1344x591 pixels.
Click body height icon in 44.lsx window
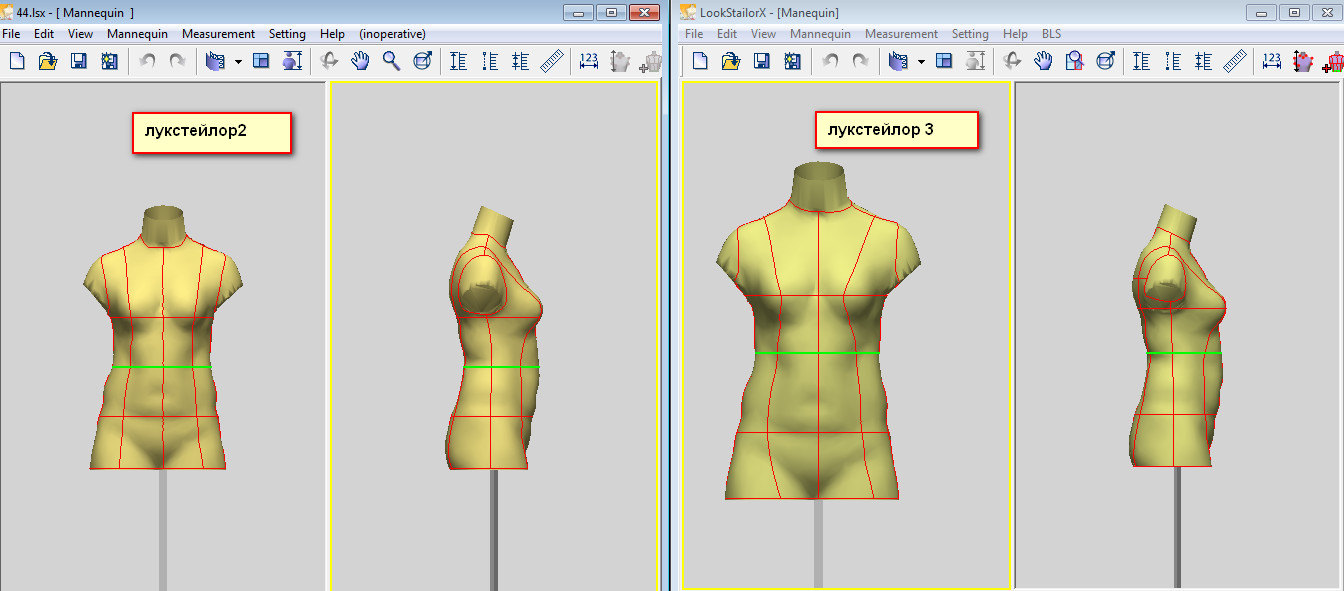coord(291,61)
